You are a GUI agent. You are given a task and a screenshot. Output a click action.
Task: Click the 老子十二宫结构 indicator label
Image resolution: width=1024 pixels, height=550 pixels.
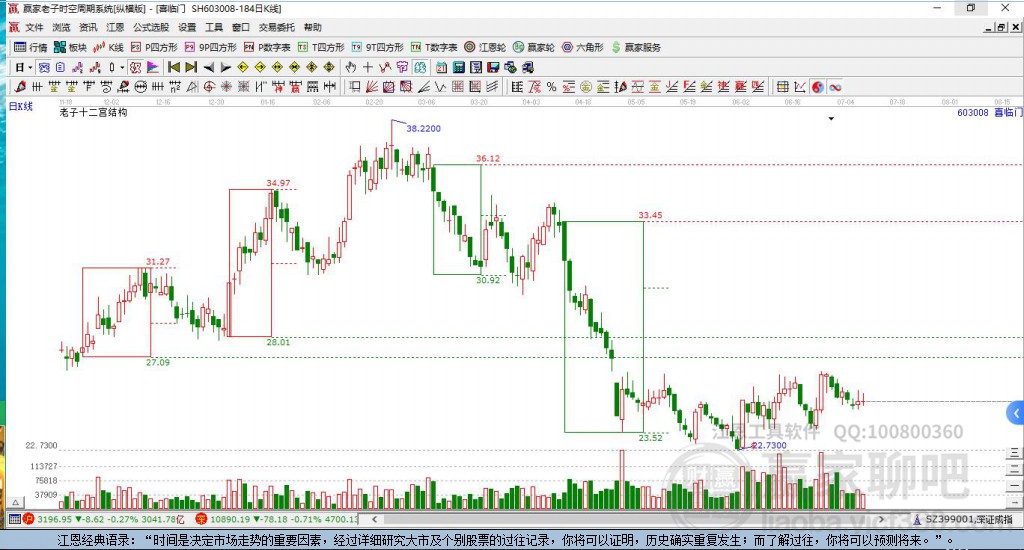[93, 112]
